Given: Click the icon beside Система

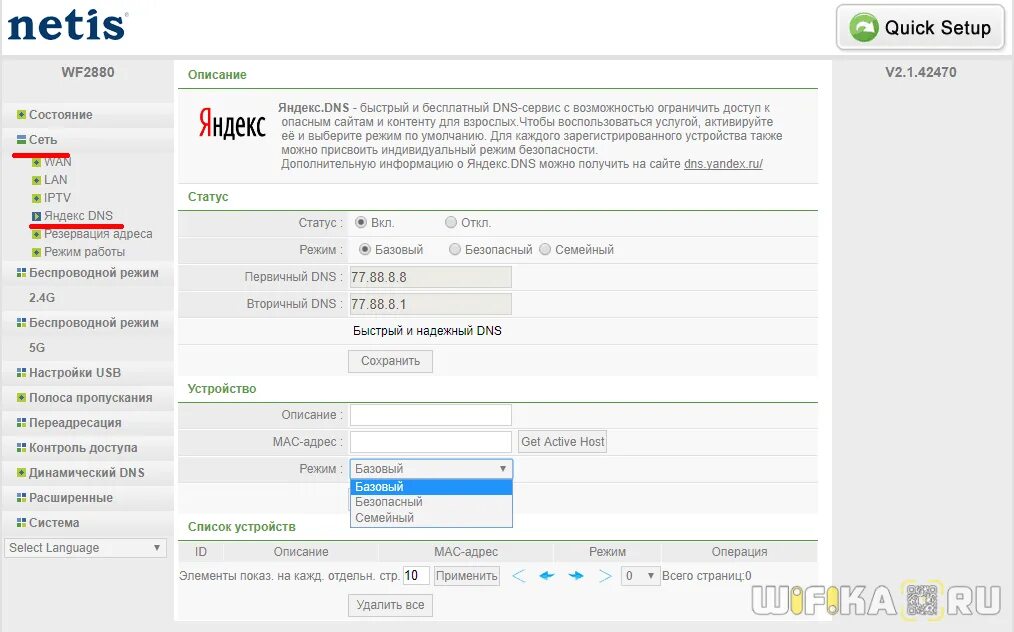Looking at the screenshot, I should 21,522.
